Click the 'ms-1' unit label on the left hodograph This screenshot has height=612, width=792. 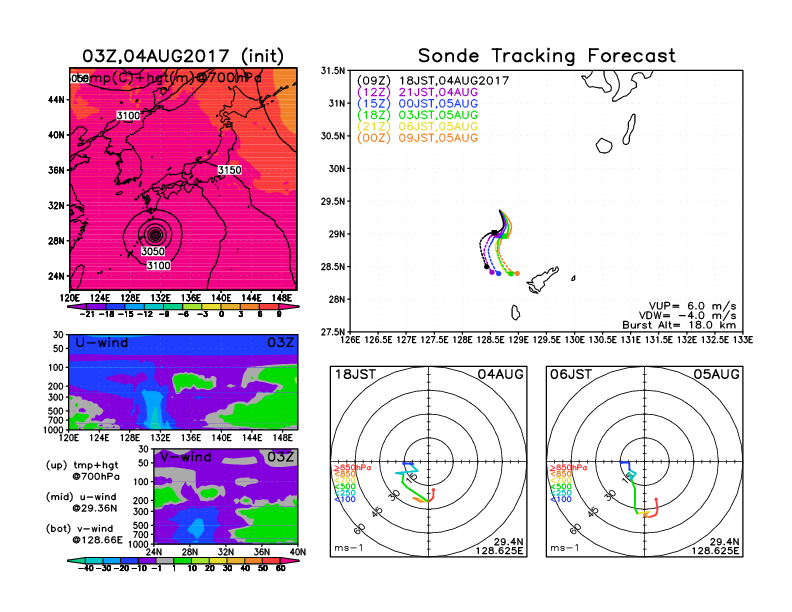click(x=349, y=548)
